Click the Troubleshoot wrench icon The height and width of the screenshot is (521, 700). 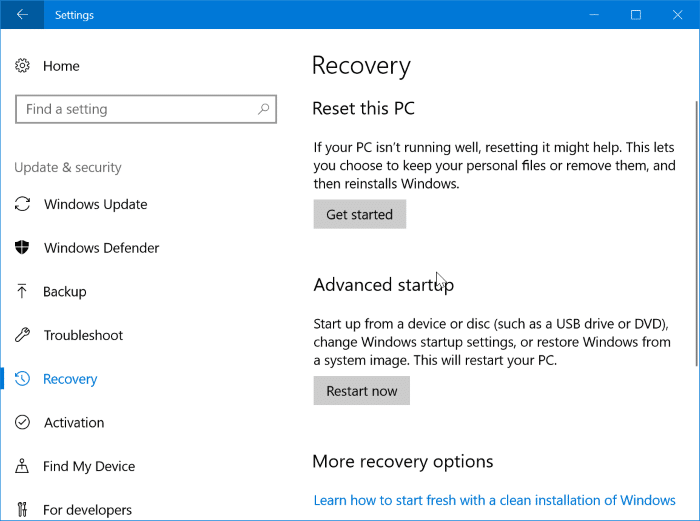[23, 335]
